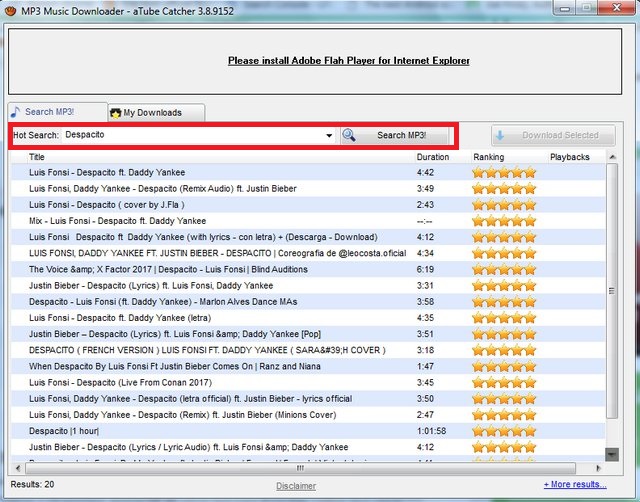Click the aTube Catcher app icon in title bar
640x502 pixels.
pos(12,9)
